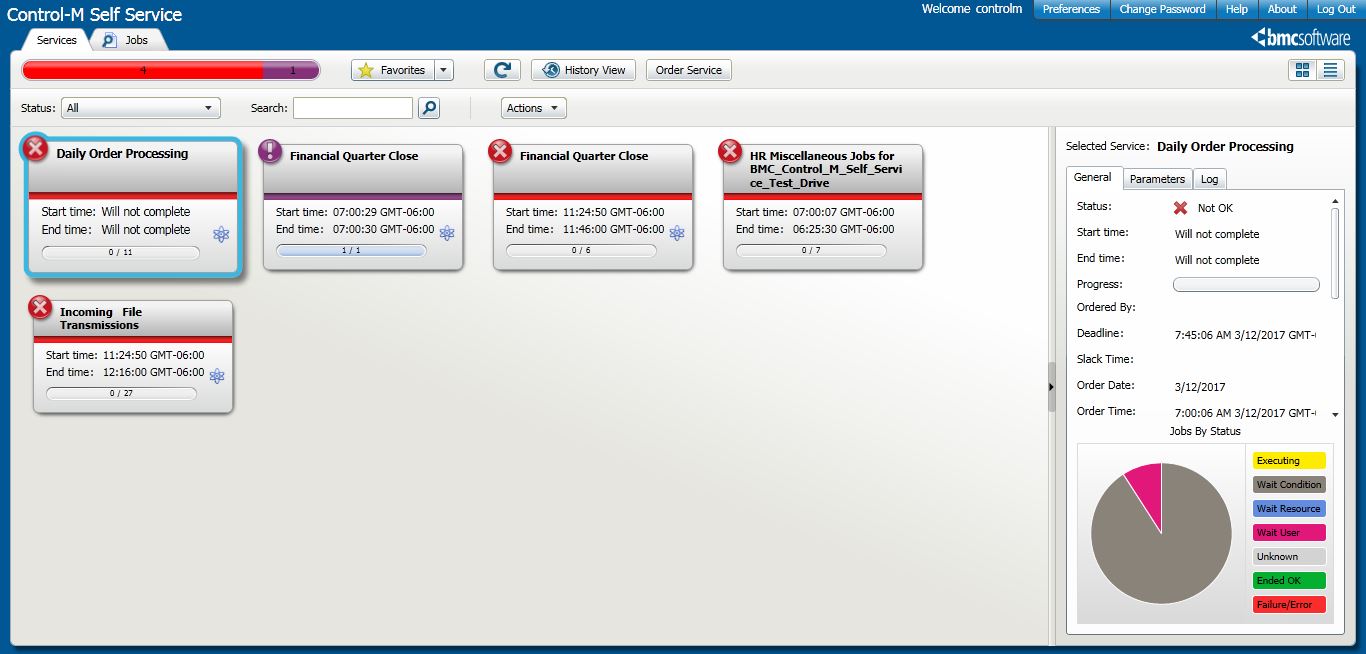This screenshot has height=654, width=1366.
Task: Click the Progress bar in General tab
Action: 1246,285
